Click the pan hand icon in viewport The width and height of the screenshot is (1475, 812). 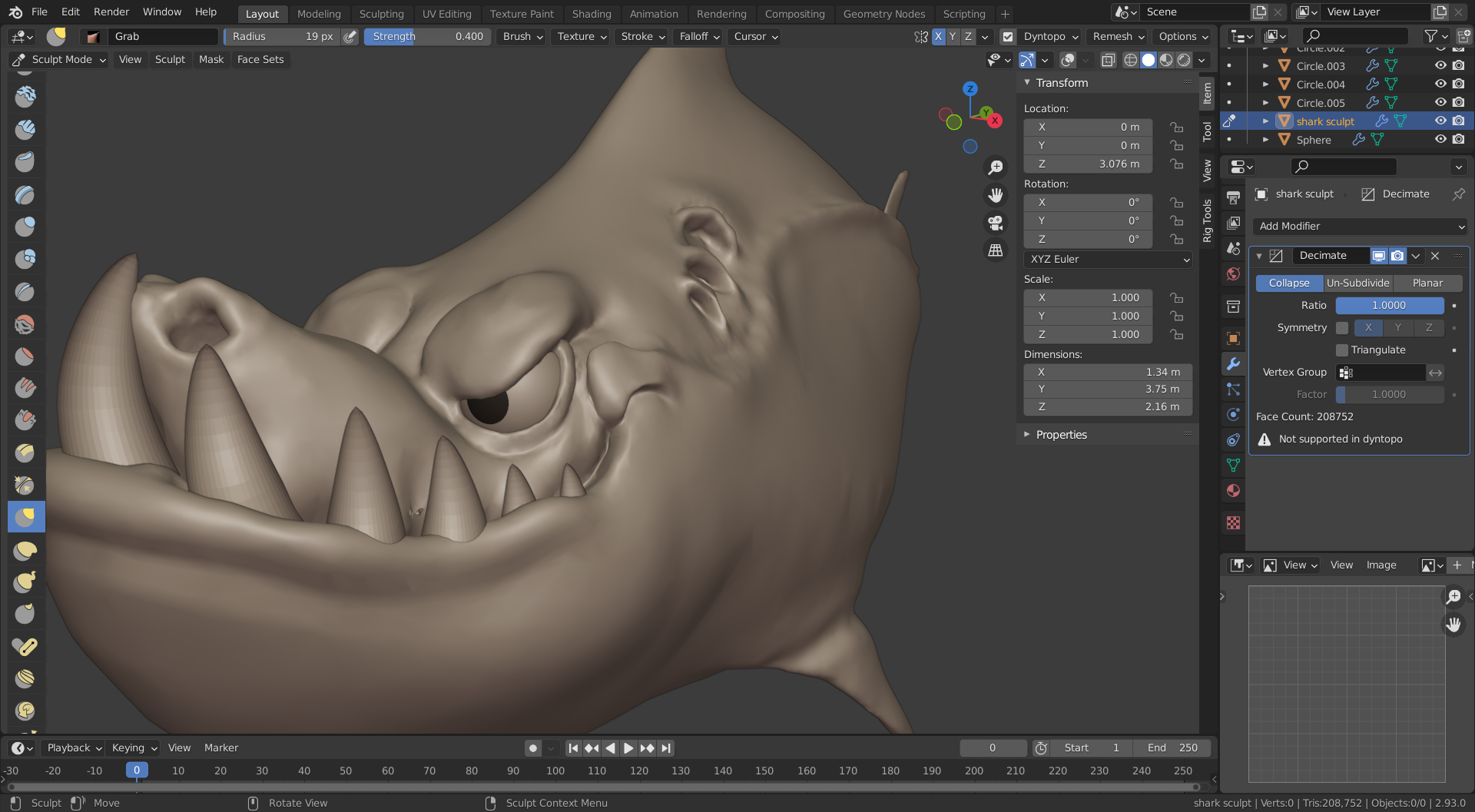[x=996, y=195]
